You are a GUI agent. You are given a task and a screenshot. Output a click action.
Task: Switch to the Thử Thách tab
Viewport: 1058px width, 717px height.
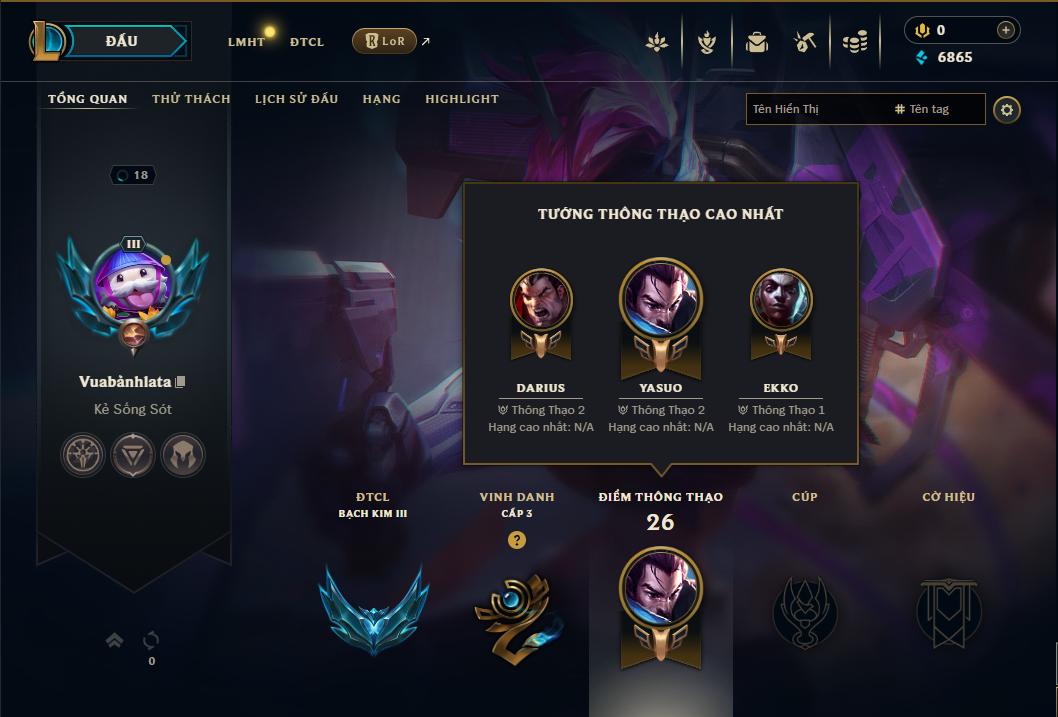click(191, 99)
